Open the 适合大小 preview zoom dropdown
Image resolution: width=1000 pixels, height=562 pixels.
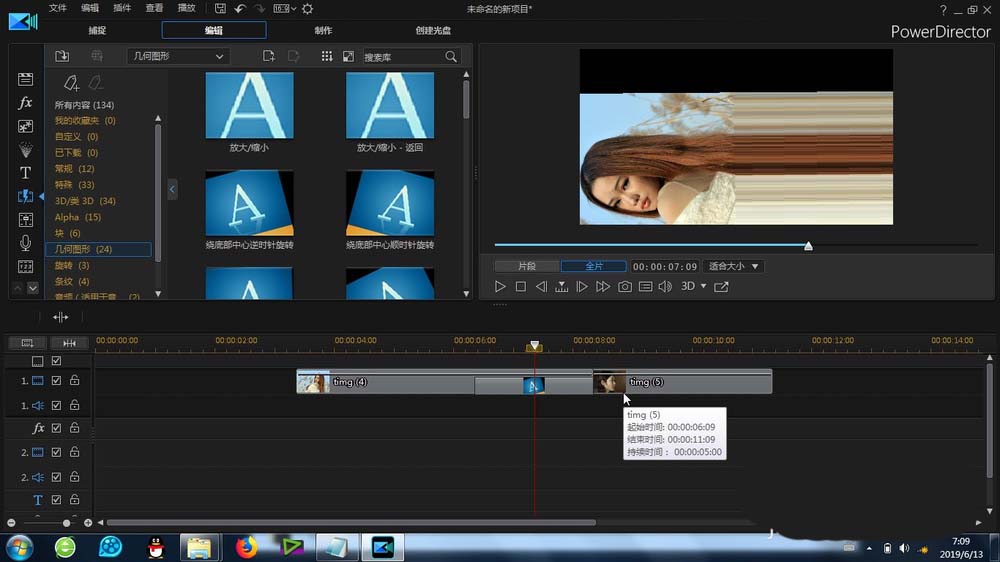click(x=734, y=267)
